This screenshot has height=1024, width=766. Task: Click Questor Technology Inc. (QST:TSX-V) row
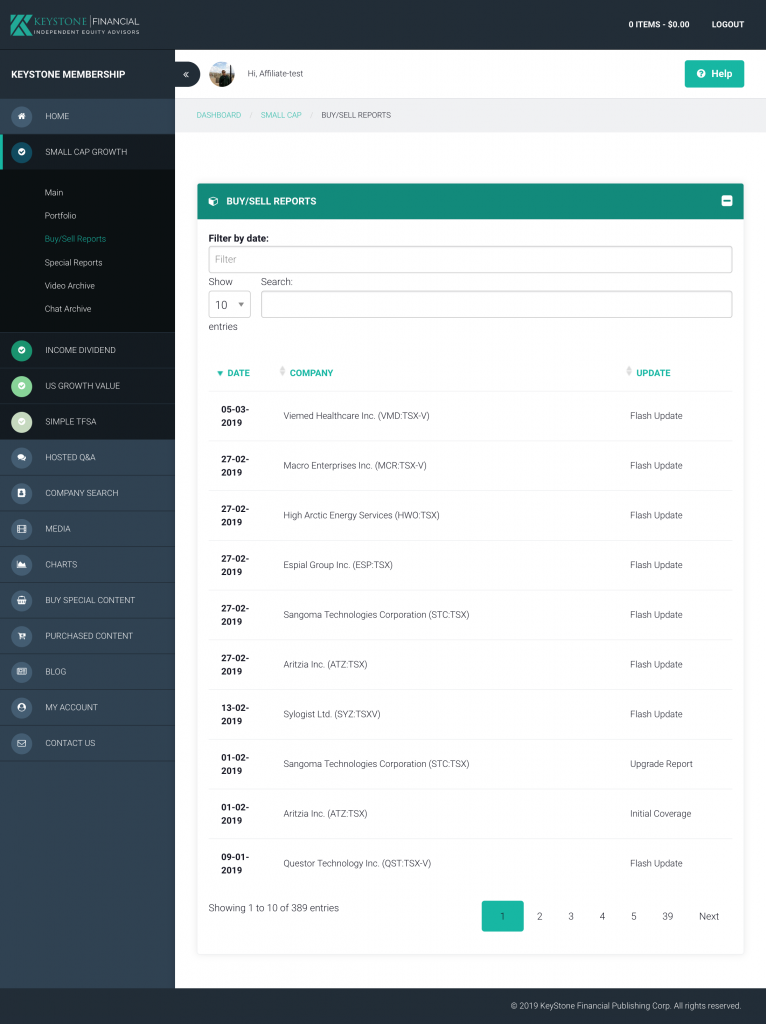pos(470,864)
